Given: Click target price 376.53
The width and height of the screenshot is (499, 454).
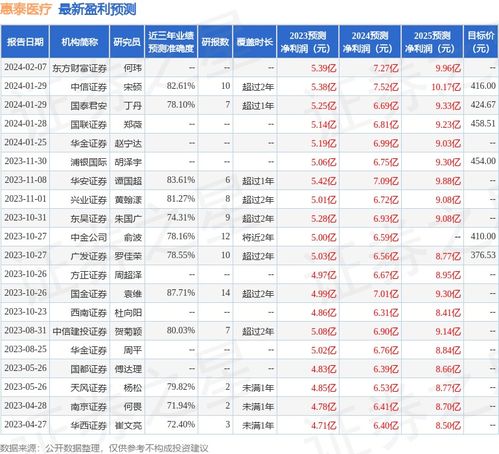Looking at the screenshot, I should [x=483, y=255].
